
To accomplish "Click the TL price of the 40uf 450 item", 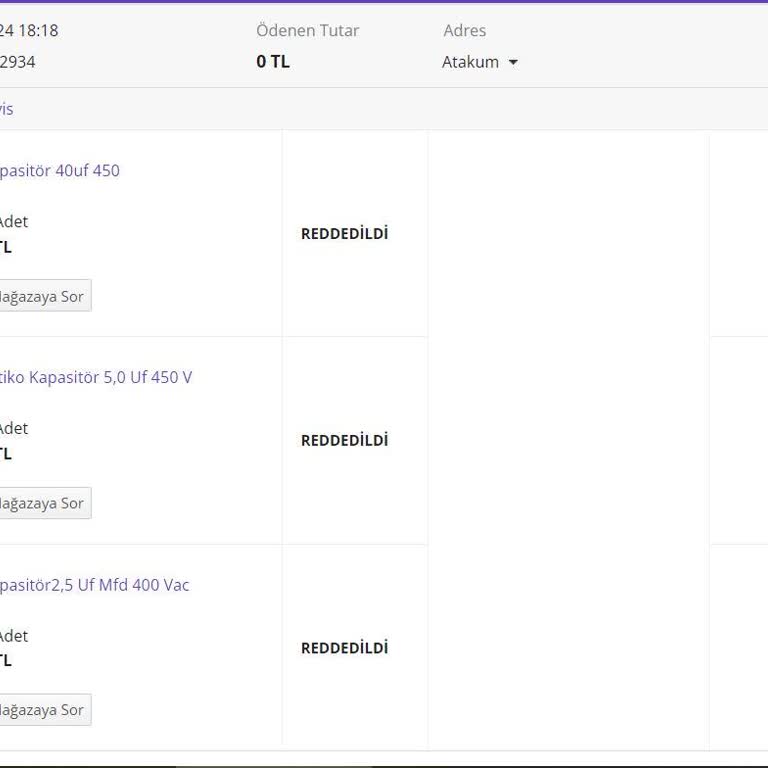I will pyautogui.click(x=5, y=247).
